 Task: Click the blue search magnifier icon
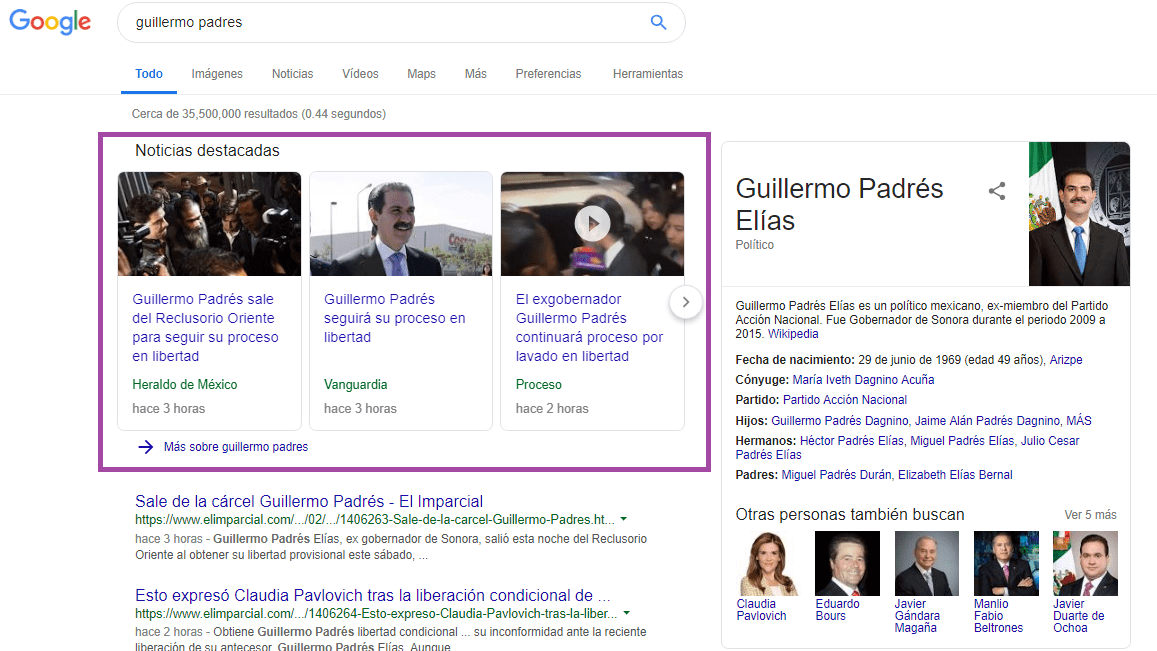pyautogui.click(x=658, y=22)
